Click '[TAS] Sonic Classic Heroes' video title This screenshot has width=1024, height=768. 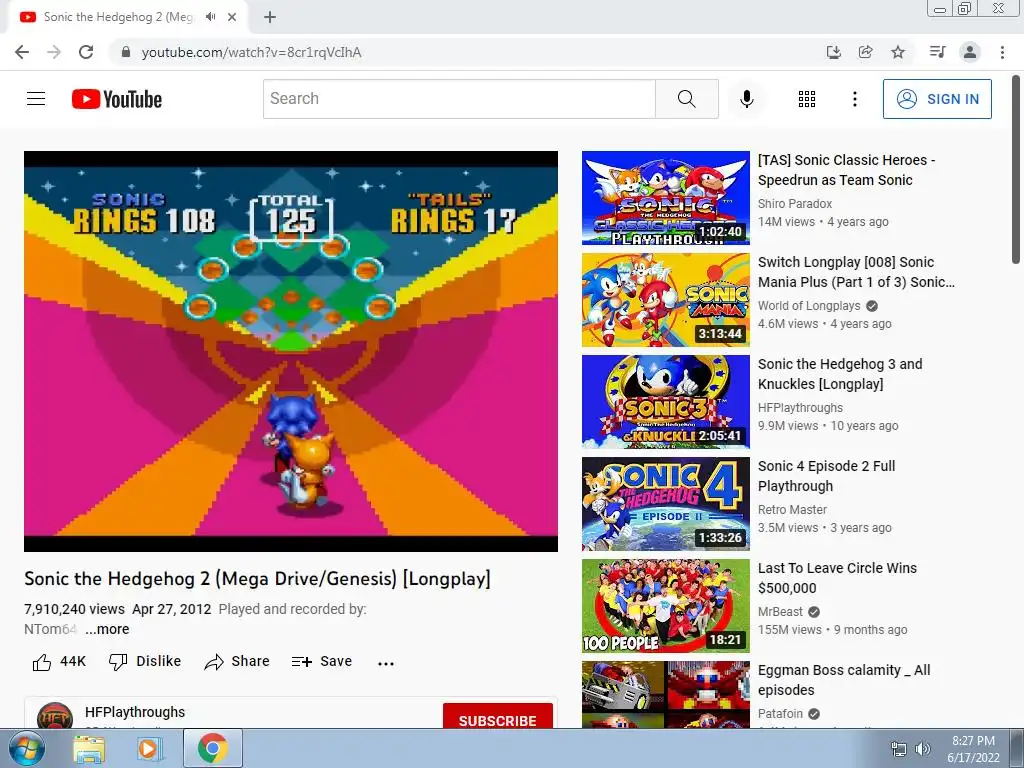point(846,170)
